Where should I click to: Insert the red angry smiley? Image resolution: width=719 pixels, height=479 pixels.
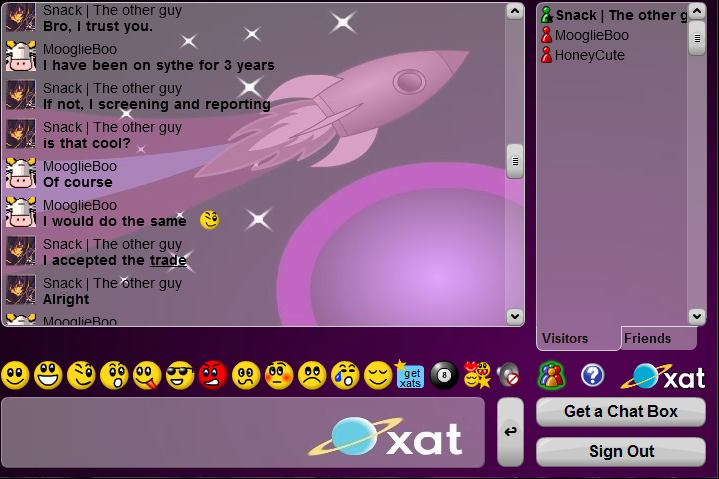point(213,375)
